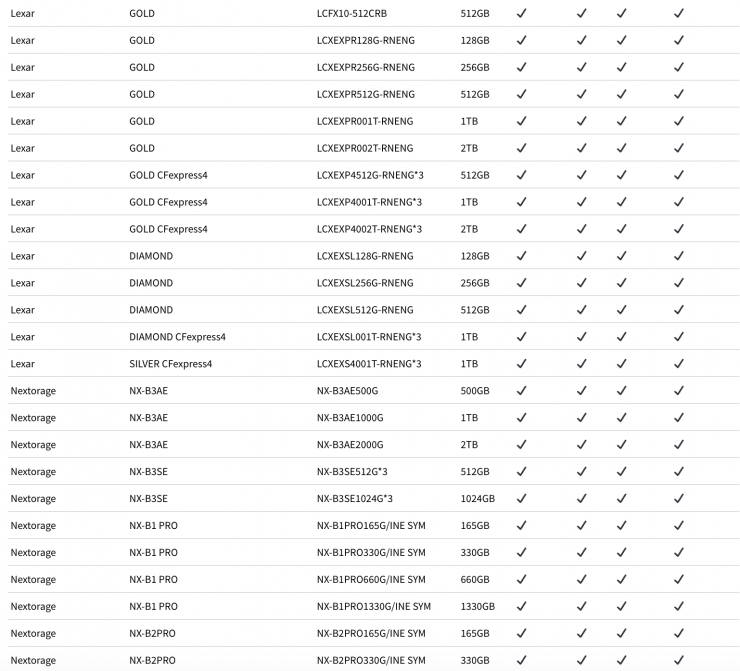Click model NX-B1PRO660G/INE SYM
The width and height of the screenshot is (740, 671).
(371, 579)
